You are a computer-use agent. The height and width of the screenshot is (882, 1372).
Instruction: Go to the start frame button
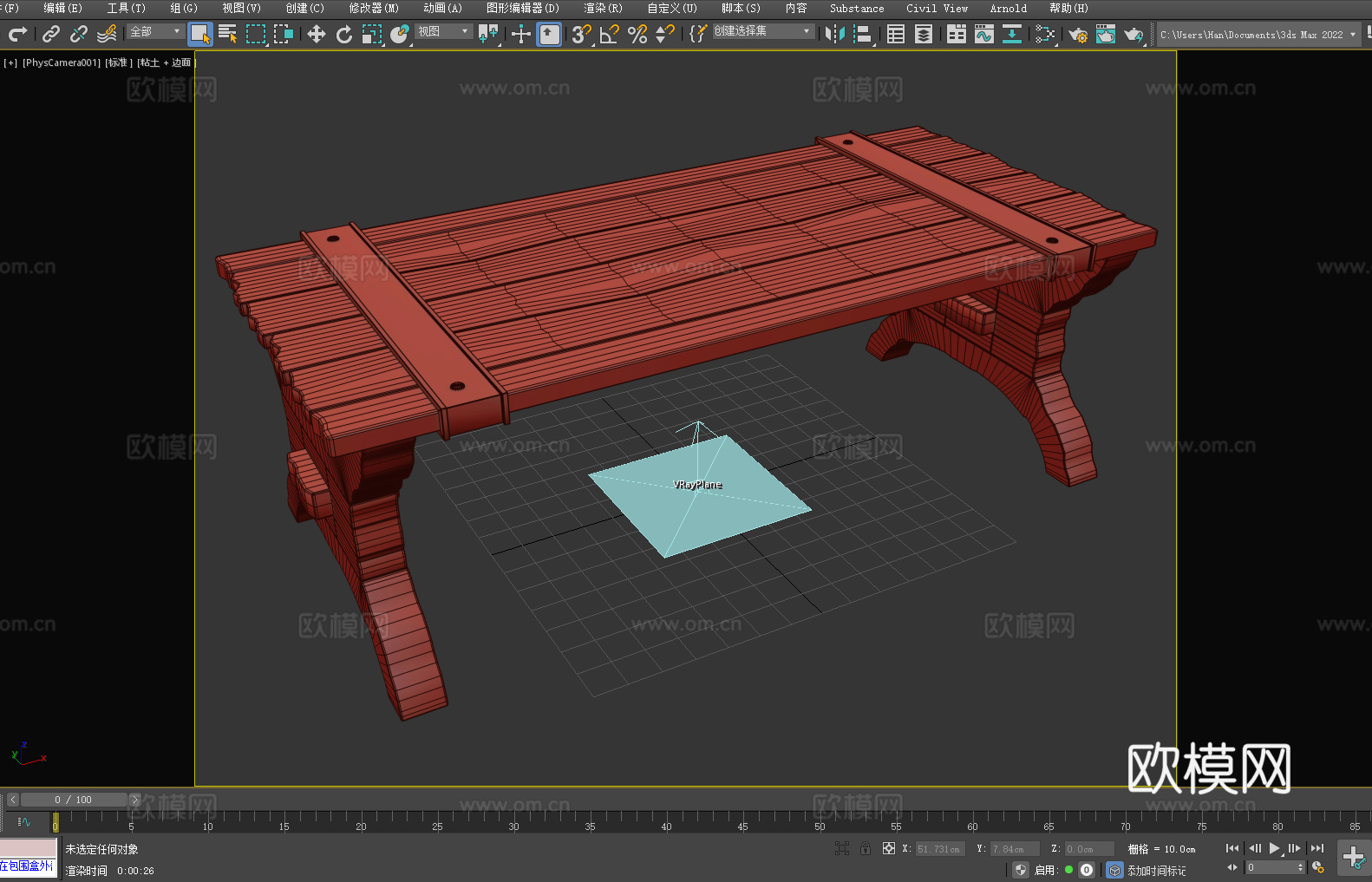[x=1232, y=848]
